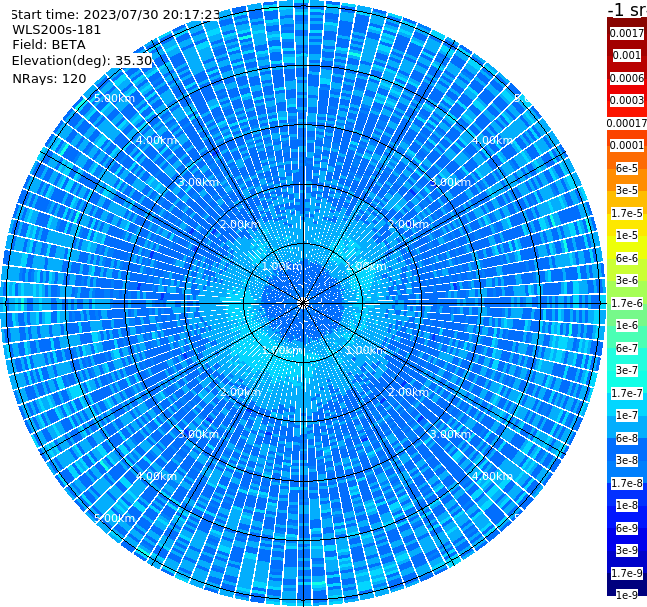Click the '1.7e-6' colorbar label
This screenshot has width=647, height=607.
[627, 303]
